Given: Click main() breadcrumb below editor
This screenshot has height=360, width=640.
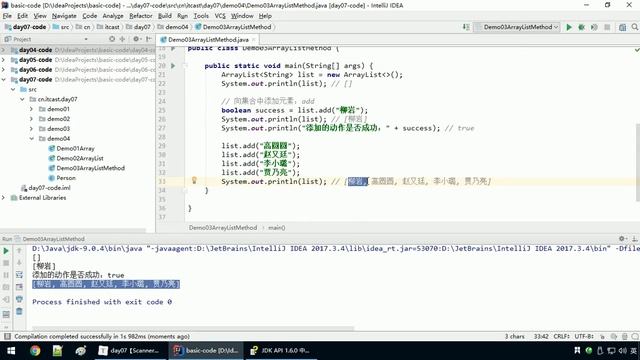Looking at the screenshot, I should (x=277, y=228).
